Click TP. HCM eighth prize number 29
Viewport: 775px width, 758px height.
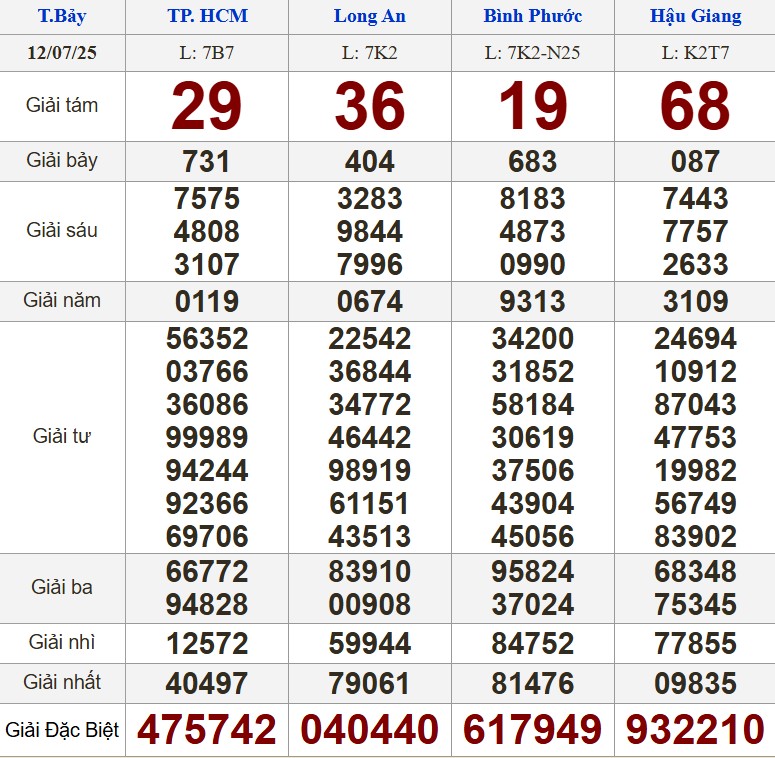click(206, 106)
